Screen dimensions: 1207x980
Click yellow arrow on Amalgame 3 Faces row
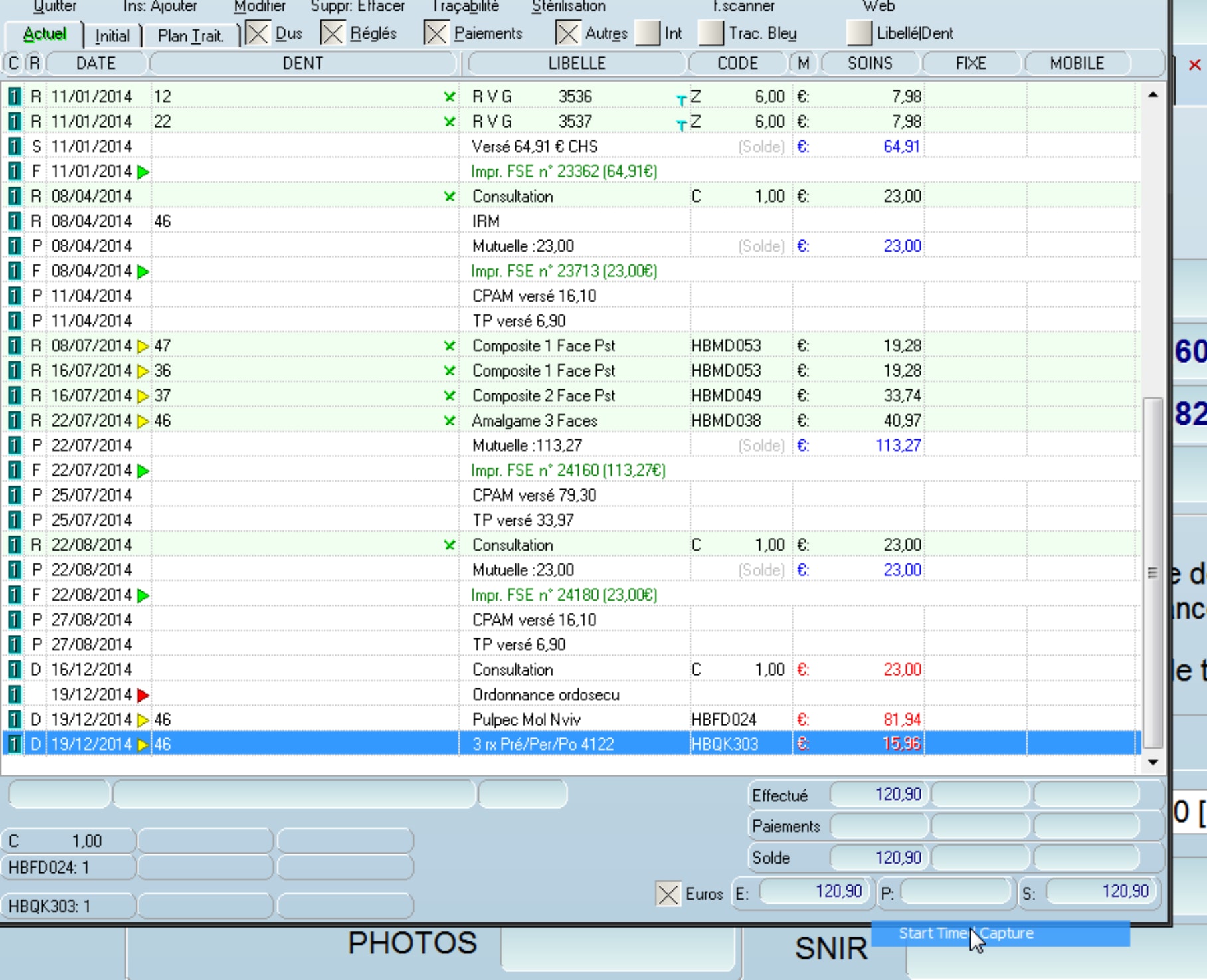142,421
